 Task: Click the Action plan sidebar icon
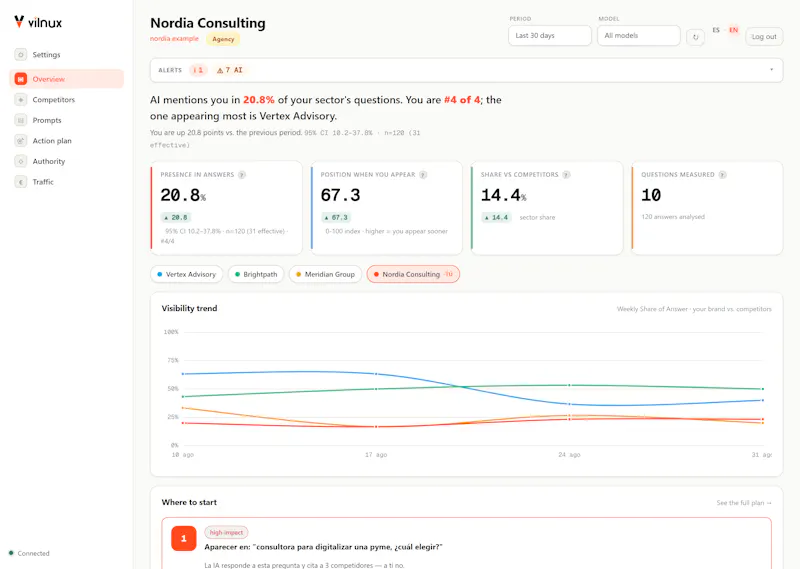coord(20,140)
